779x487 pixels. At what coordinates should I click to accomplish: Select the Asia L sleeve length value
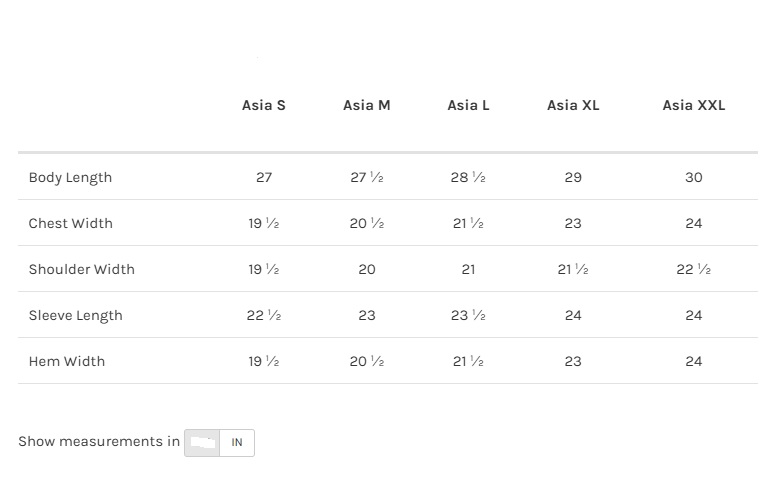(x=468, y=315)
